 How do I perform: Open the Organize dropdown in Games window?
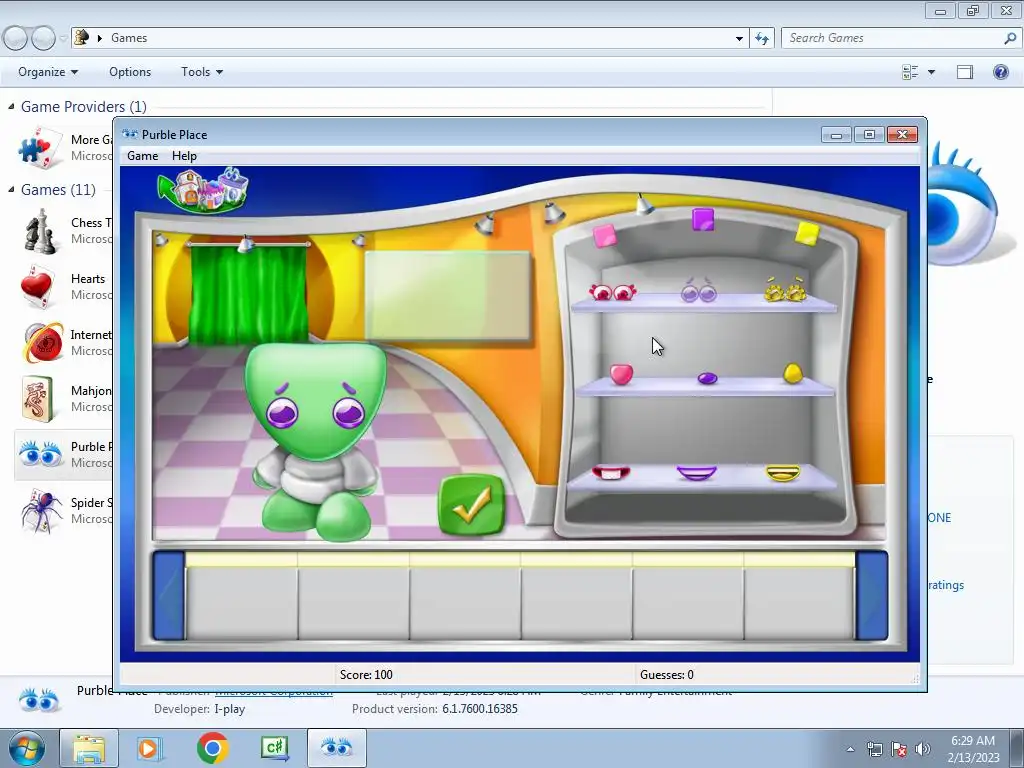coord(48,72)
